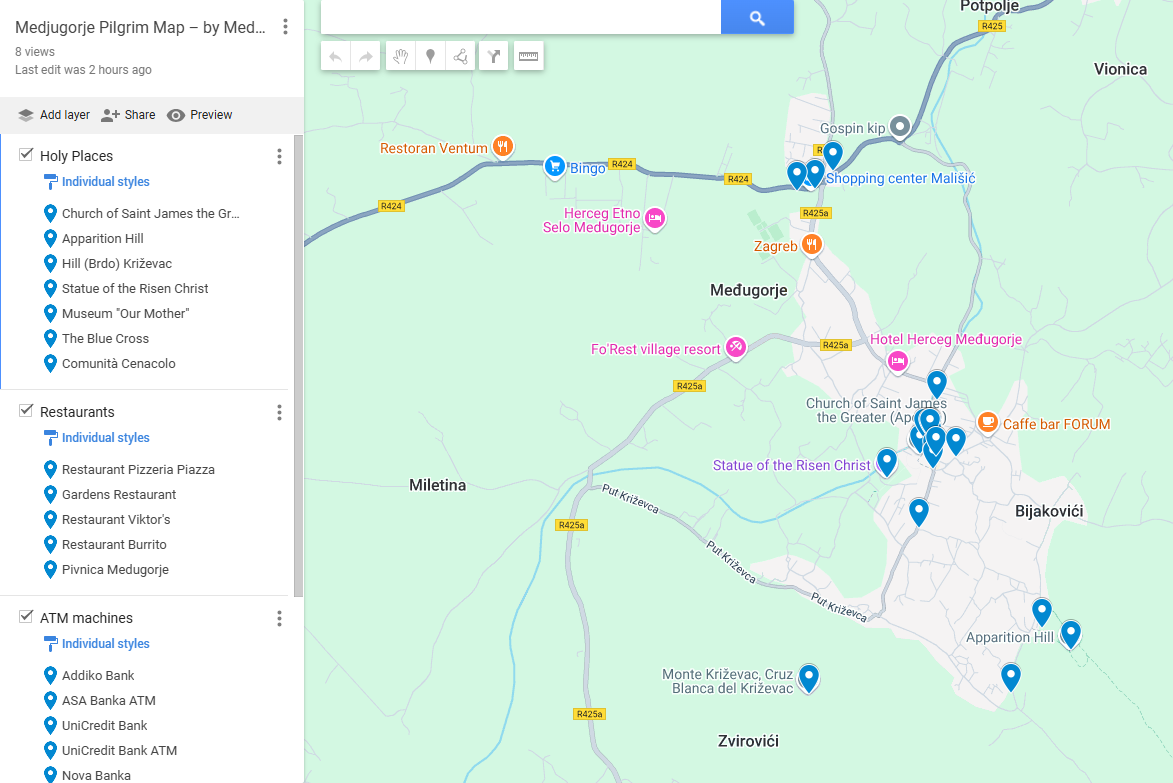Toggle the Restaurants layer checkbox

point(26,411)
